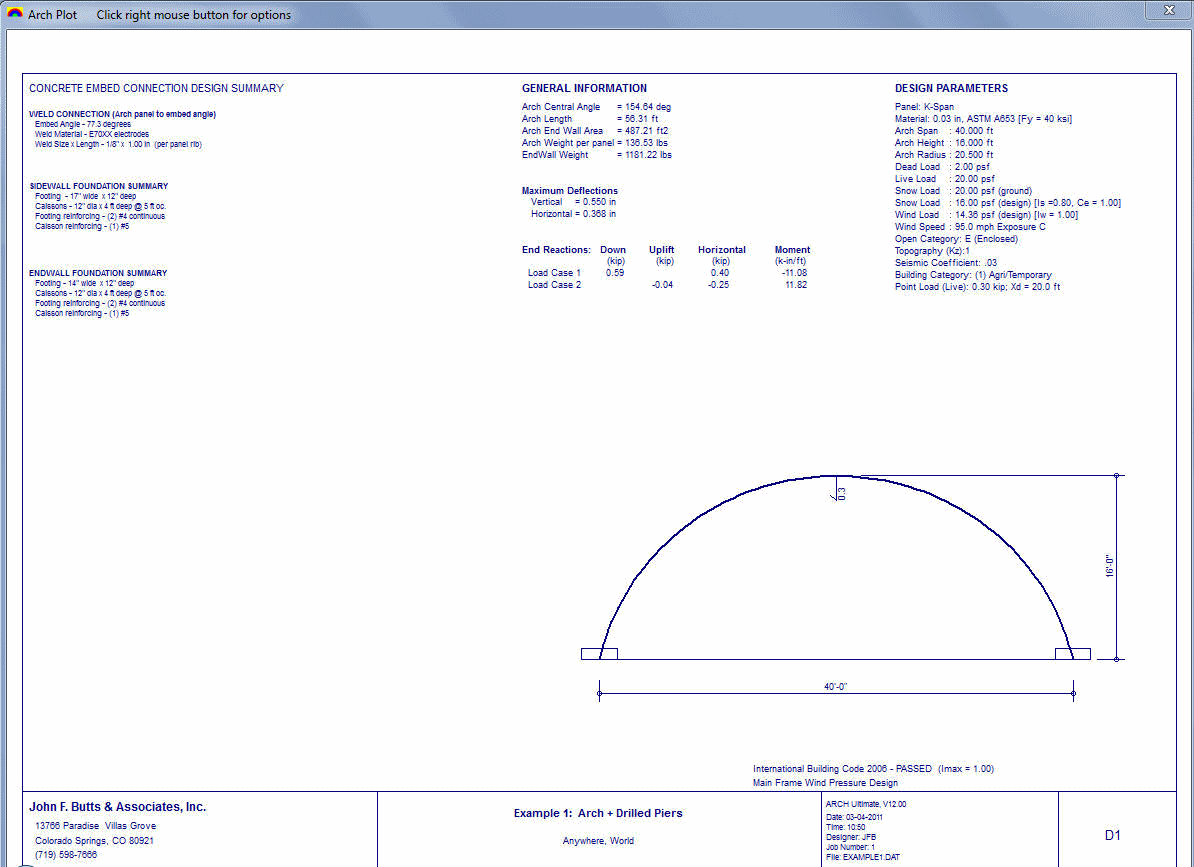Select the Example 1: Arch + Drilled Piers title
Viewport: 1194px width, 867px height.
(x=597, y=813)
